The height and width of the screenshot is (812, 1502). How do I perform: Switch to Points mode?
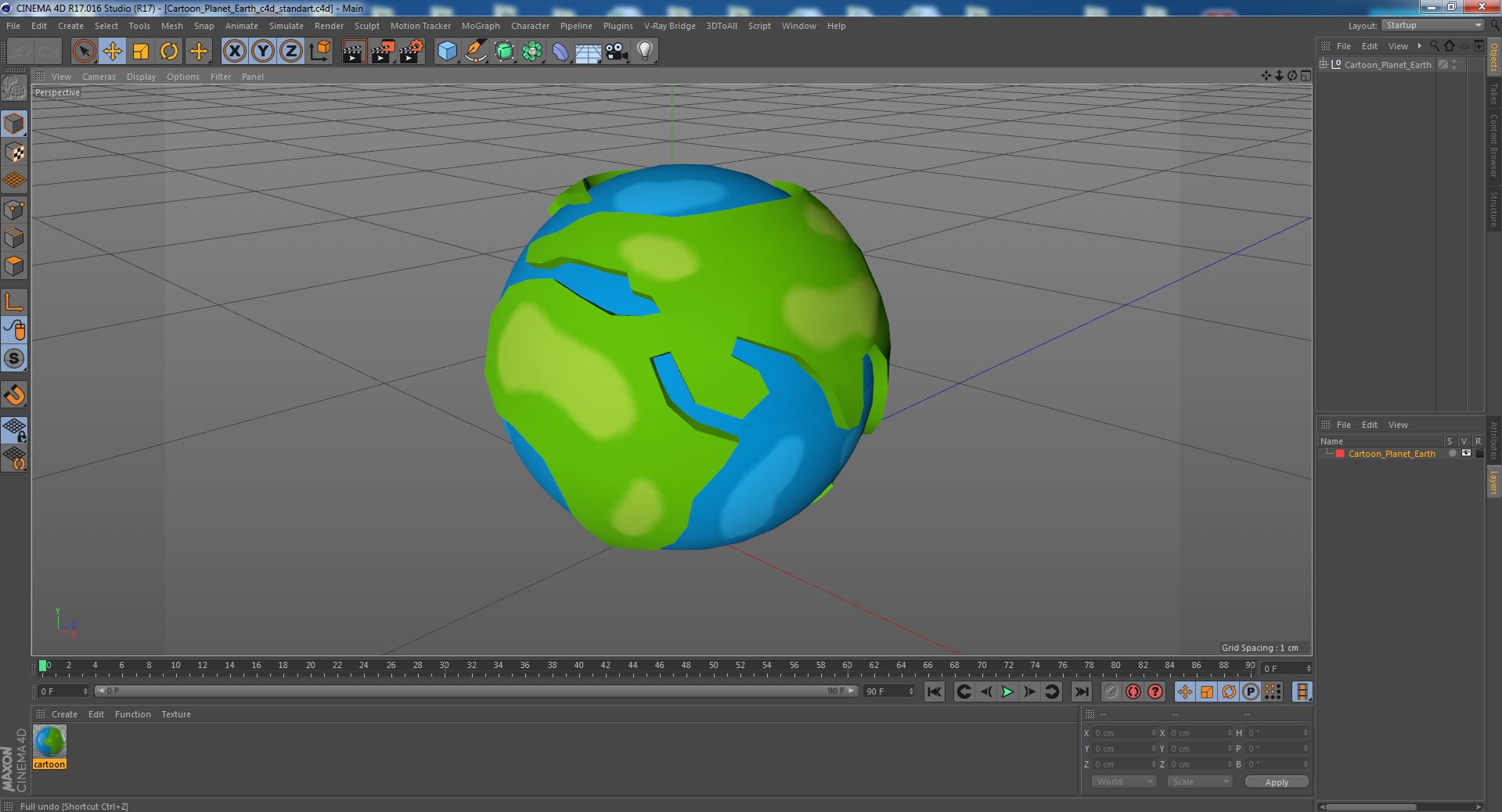click(14, 209)
